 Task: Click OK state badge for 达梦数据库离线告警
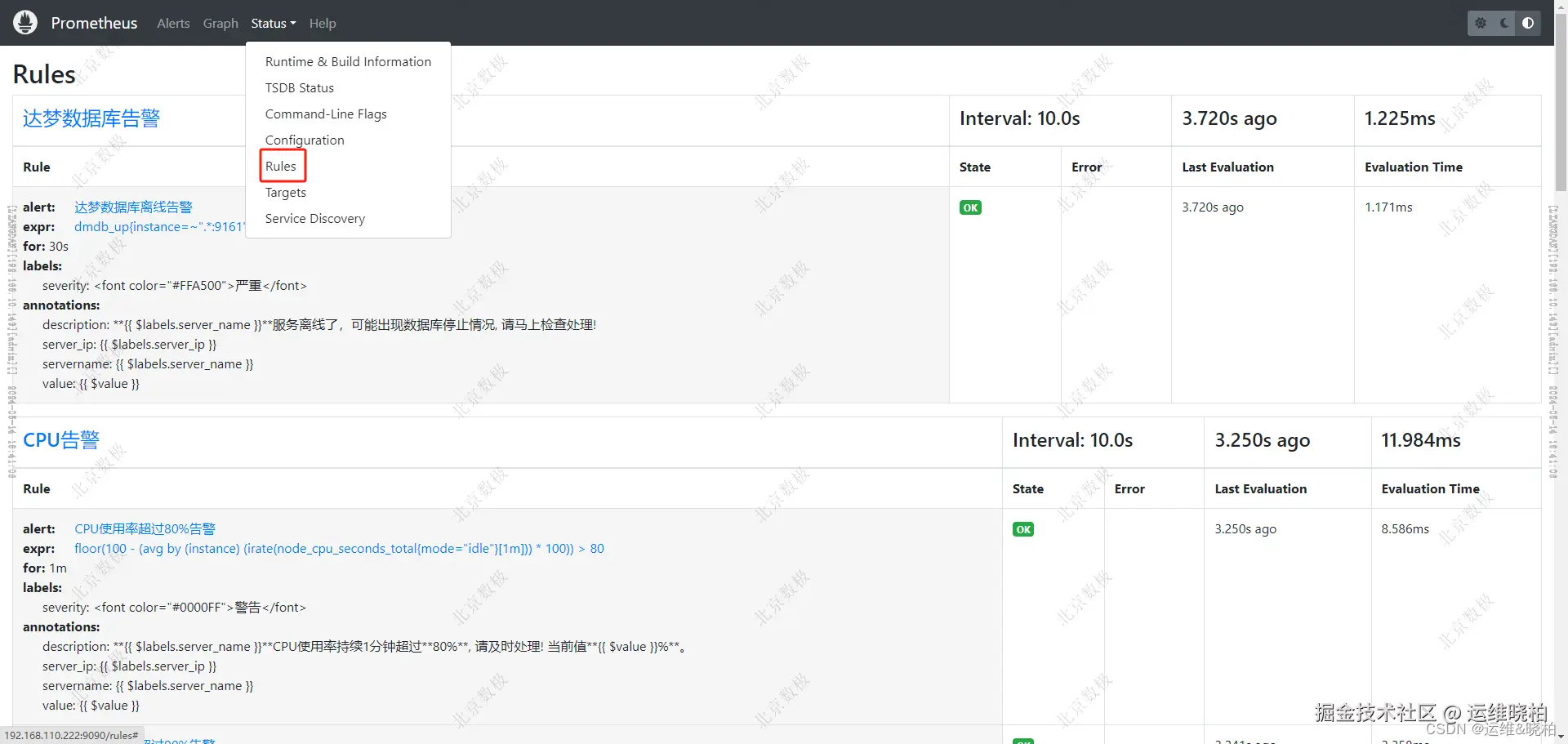pyautogui.click(x=970, y=207)
